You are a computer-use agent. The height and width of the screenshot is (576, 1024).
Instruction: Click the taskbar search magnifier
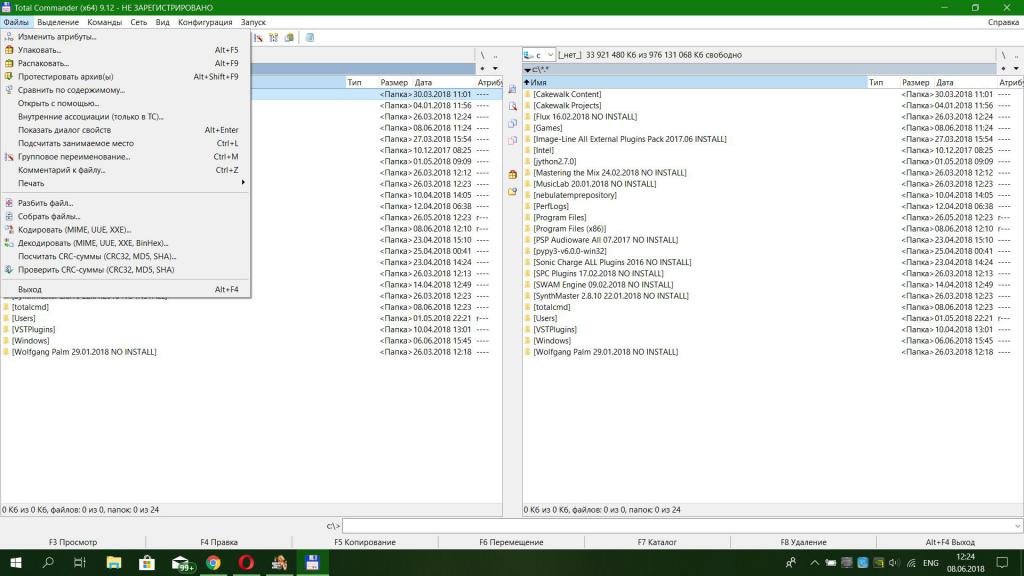click(x=48, y=562)
